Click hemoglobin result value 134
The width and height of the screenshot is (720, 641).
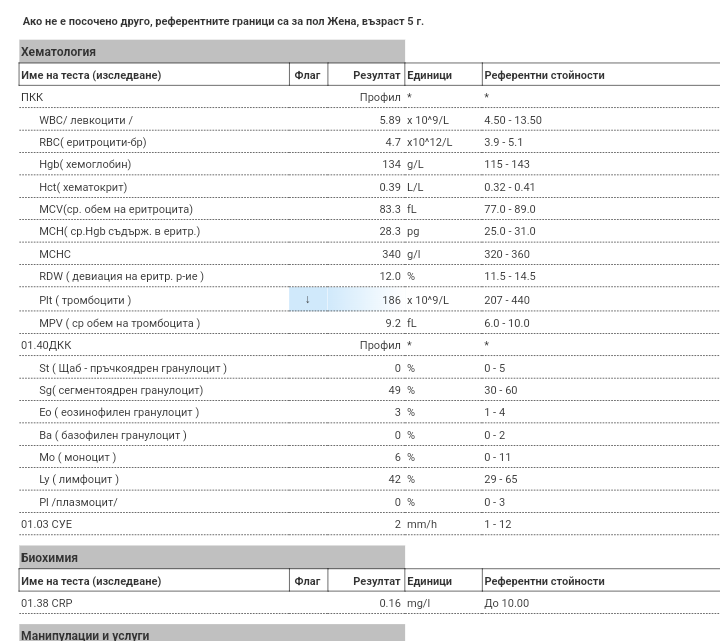pyautogui.click(x=391, y=164)
